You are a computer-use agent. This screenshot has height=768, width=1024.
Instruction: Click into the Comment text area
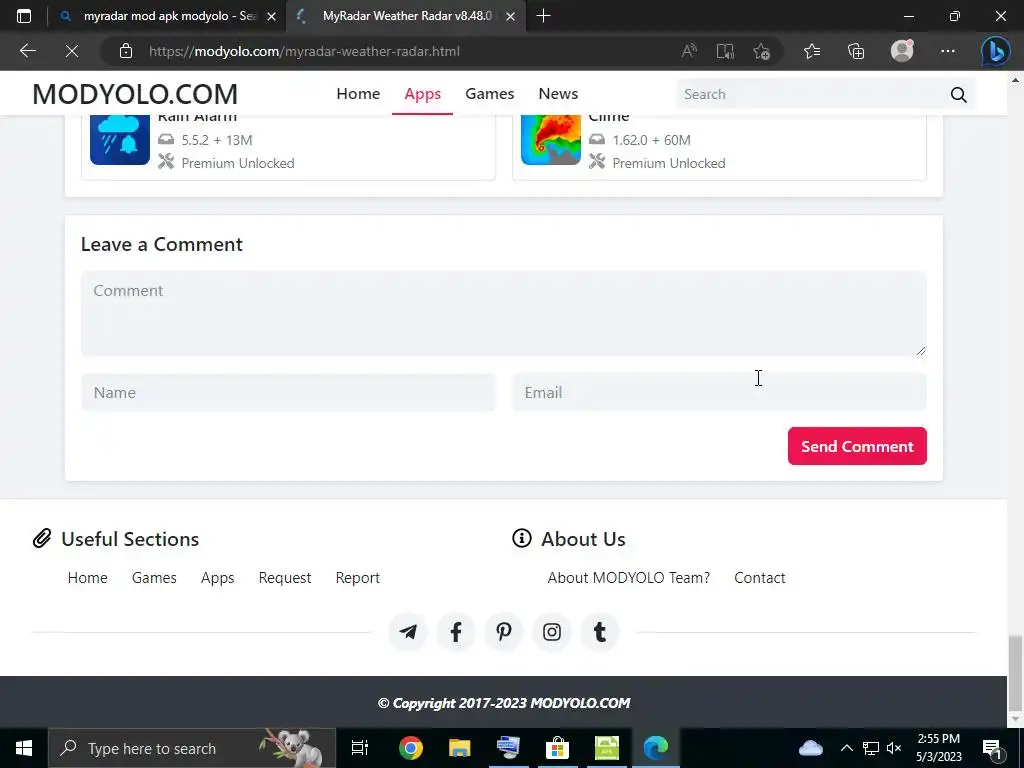coord(504,313)
